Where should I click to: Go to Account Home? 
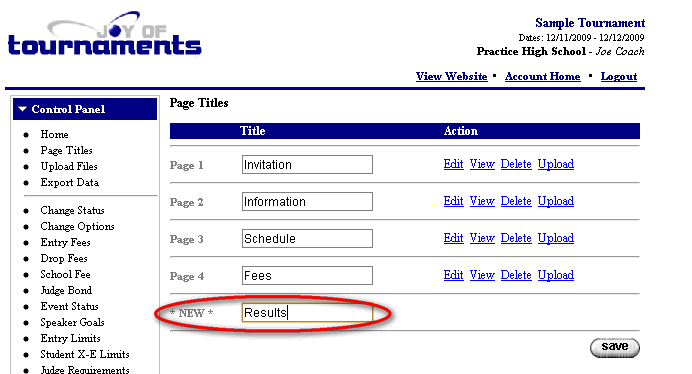point(542,76)
